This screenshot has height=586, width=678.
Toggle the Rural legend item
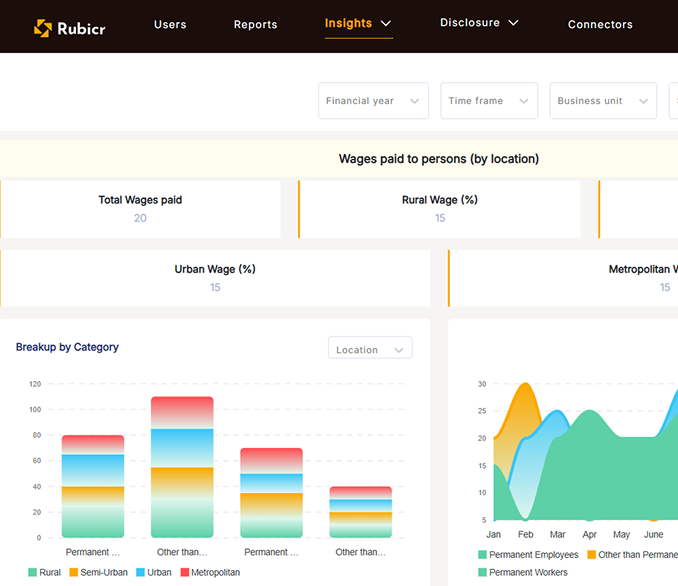[44, 573]
